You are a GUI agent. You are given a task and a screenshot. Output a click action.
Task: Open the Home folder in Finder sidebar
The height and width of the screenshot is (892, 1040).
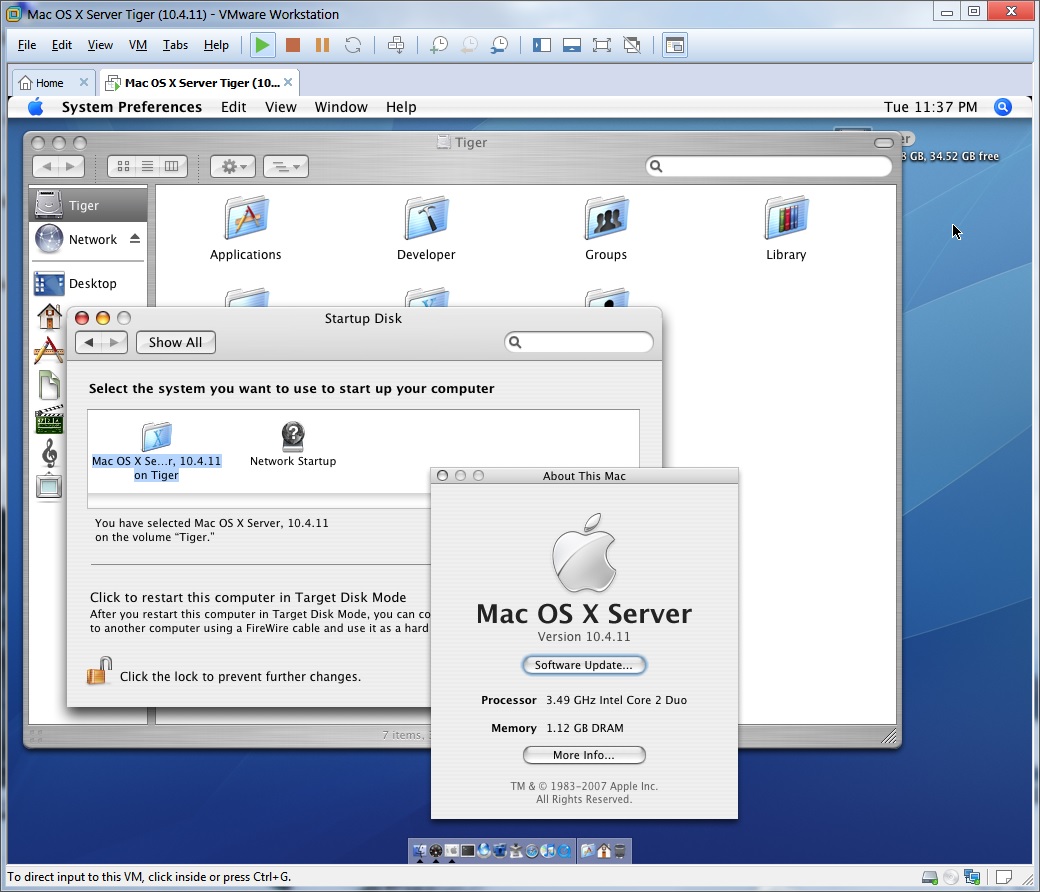[49, 317]
